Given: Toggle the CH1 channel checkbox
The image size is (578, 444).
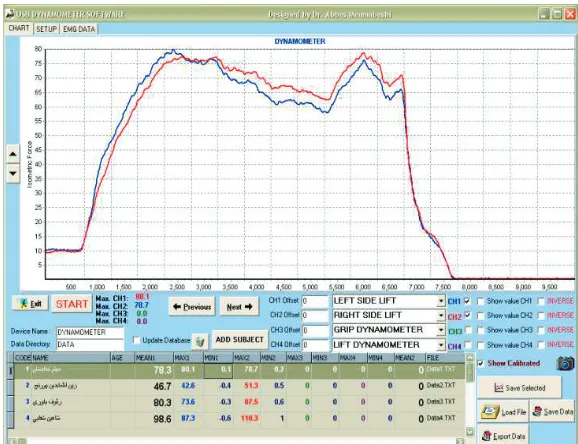Looking at the screenshot, I should pyautogui.click(x=467, y=301).
